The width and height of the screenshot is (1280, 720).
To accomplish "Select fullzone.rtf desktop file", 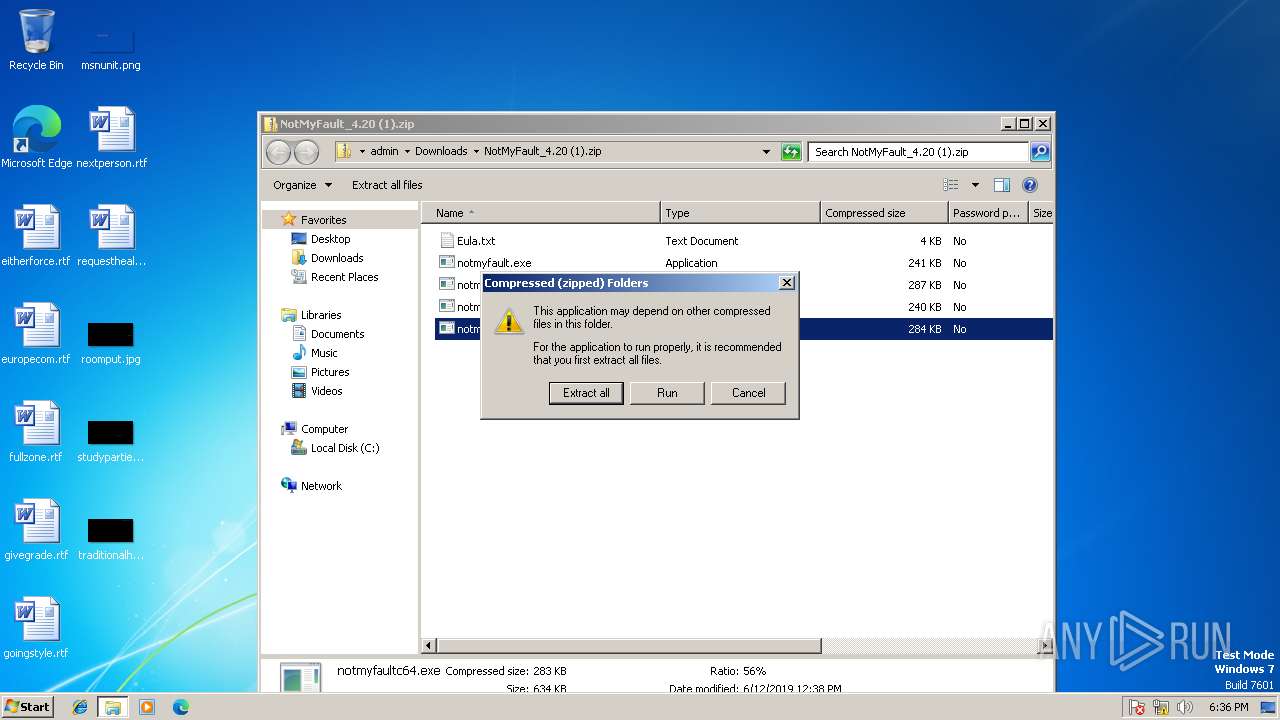I will [x=36, y=432].
